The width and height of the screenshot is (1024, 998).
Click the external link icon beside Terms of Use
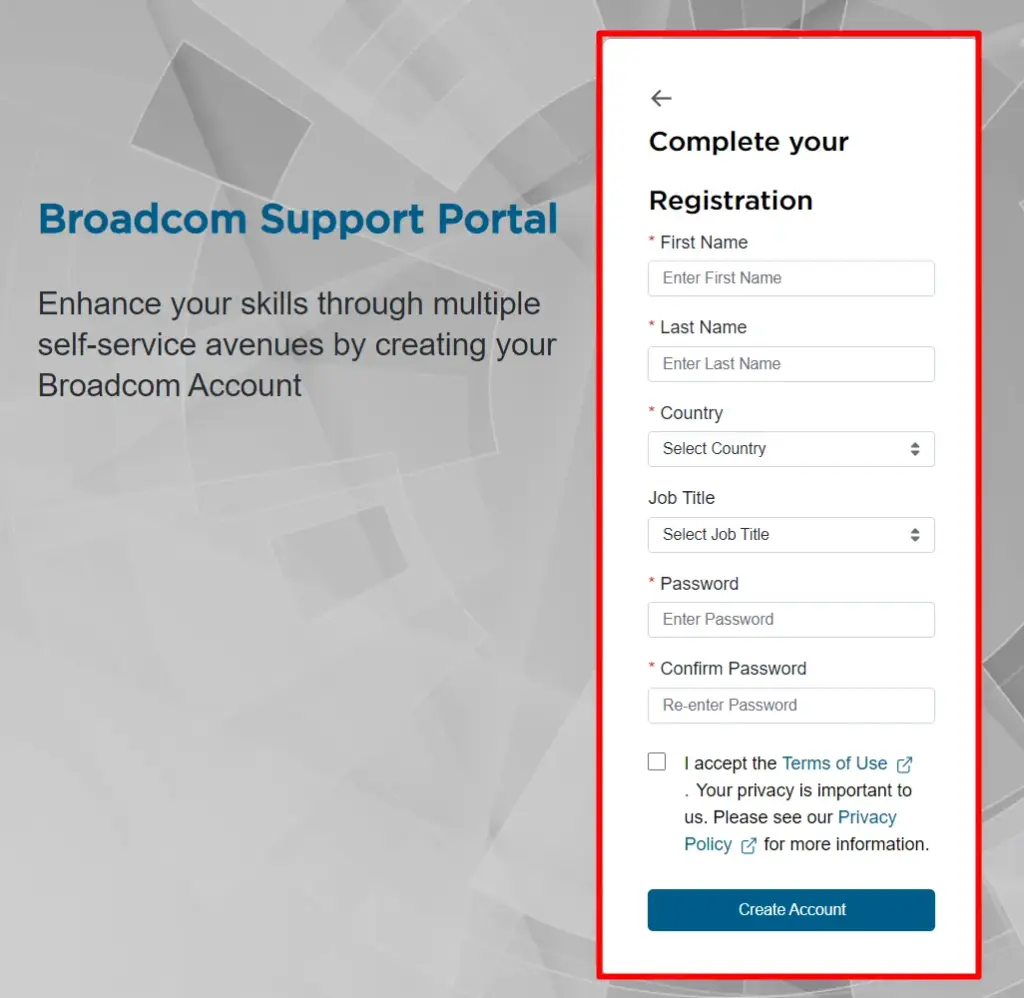pos(904,765)
